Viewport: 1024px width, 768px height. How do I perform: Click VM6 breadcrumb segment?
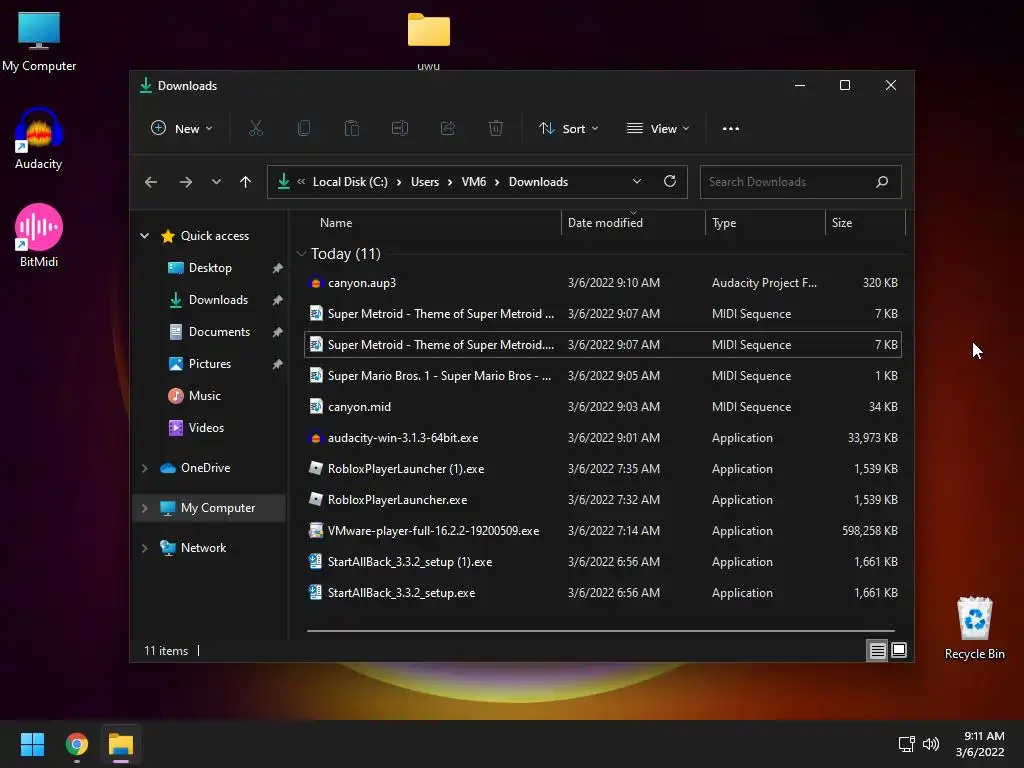pyautogui.click(x=473, y=182)
